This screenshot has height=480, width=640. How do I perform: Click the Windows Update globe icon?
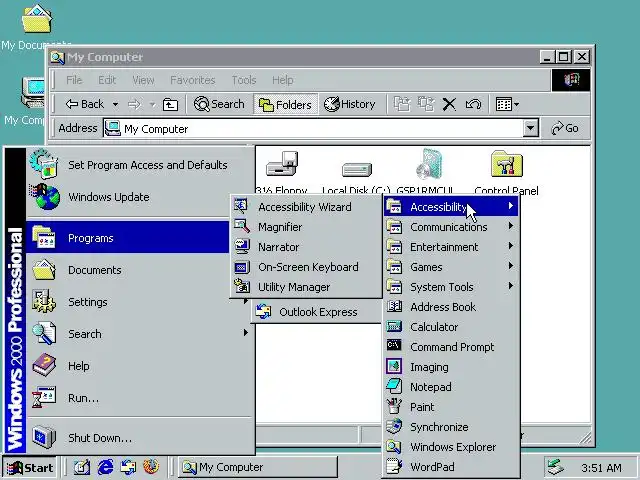[45, 197]
